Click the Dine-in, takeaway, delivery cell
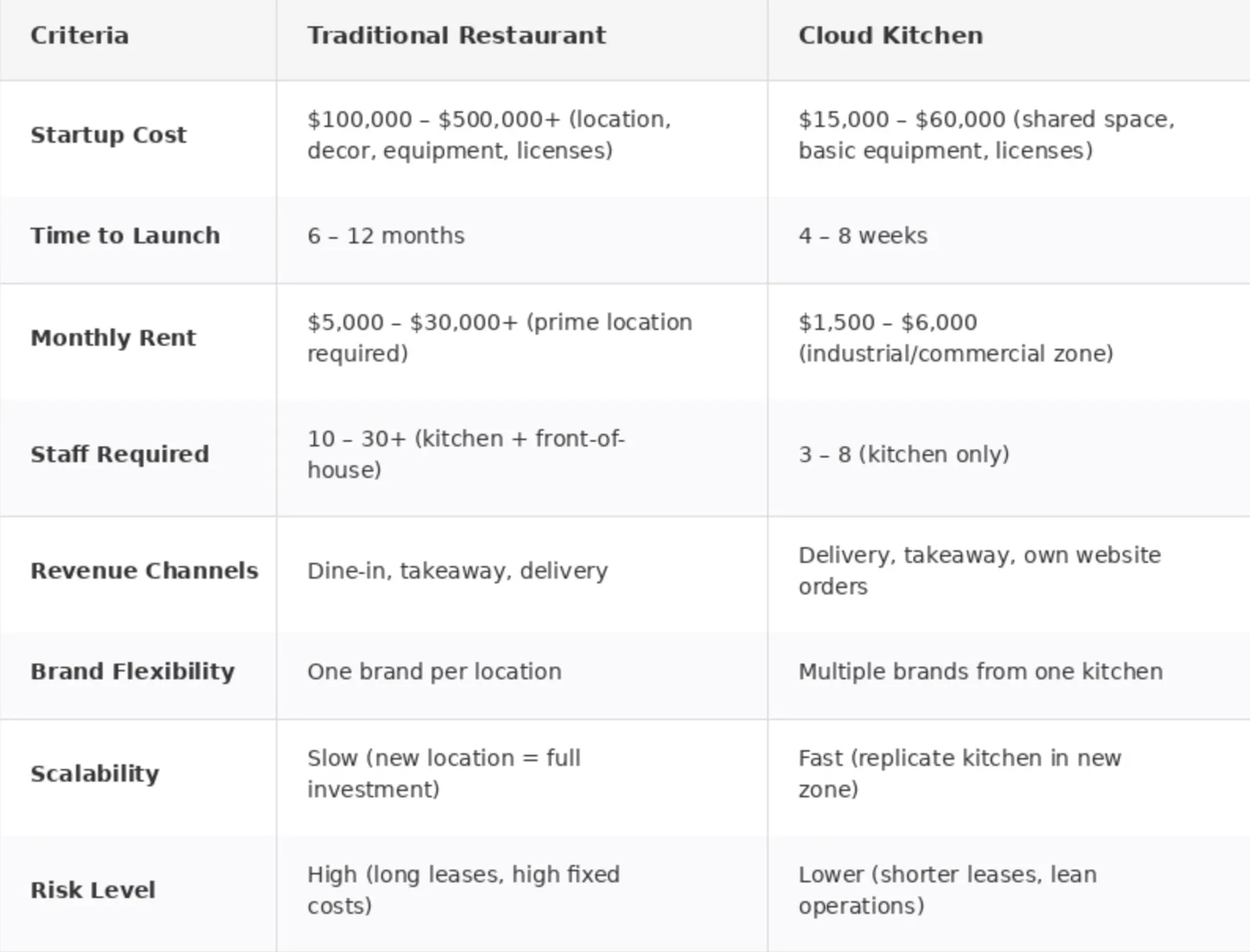1250x952 pixels. [x=457, y=571]
